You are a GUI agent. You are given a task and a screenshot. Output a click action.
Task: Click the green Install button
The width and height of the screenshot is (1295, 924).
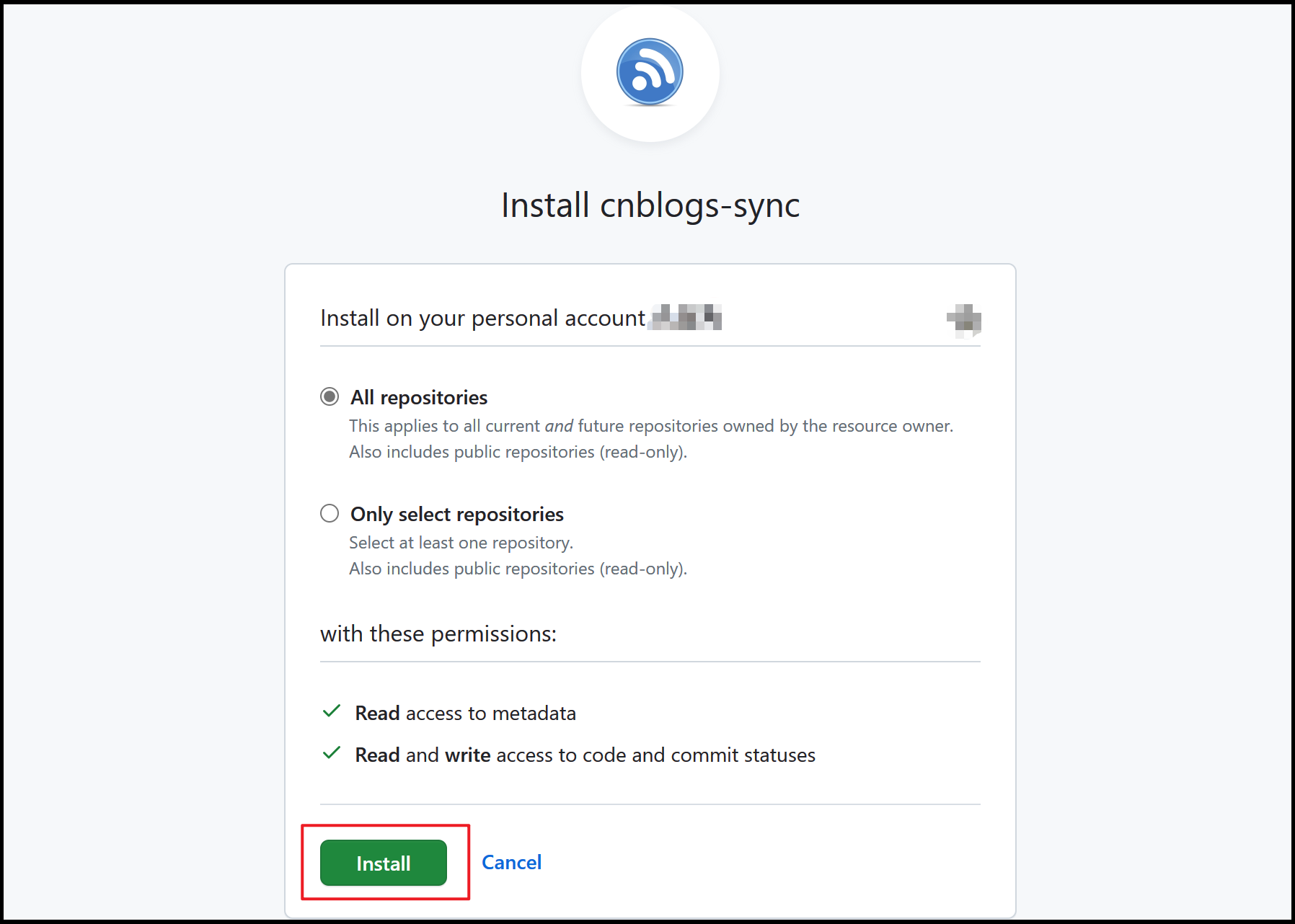pos(384,863)
